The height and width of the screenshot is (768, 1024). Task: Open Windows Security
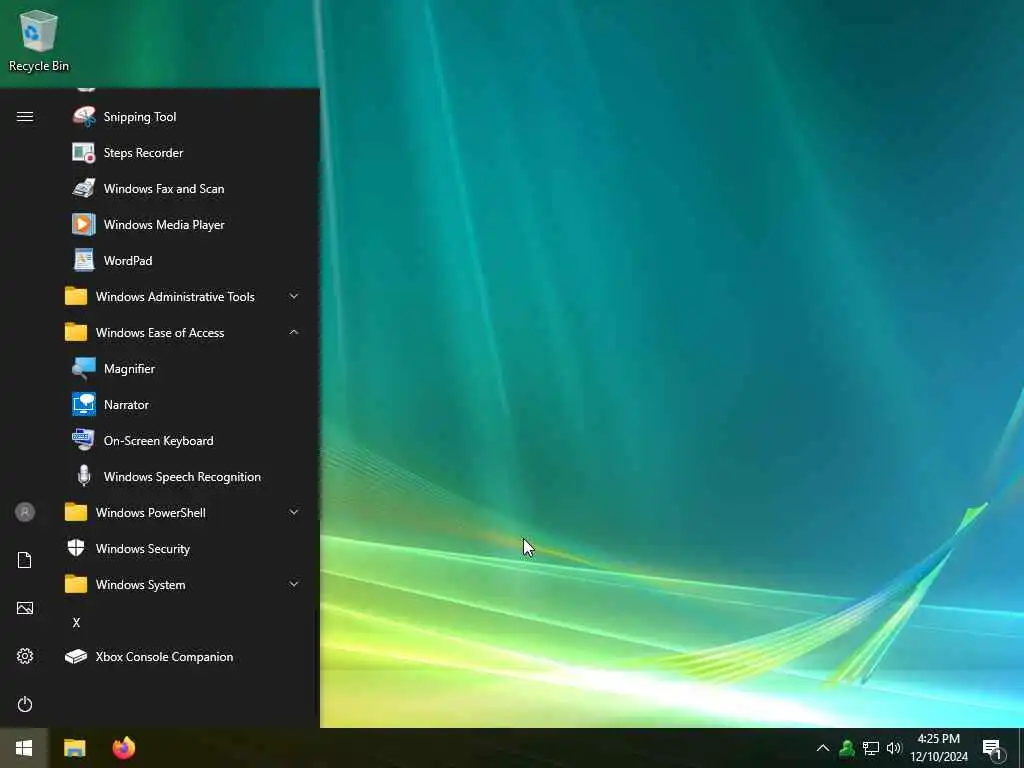pyautogui.click(x=184, y=549)
